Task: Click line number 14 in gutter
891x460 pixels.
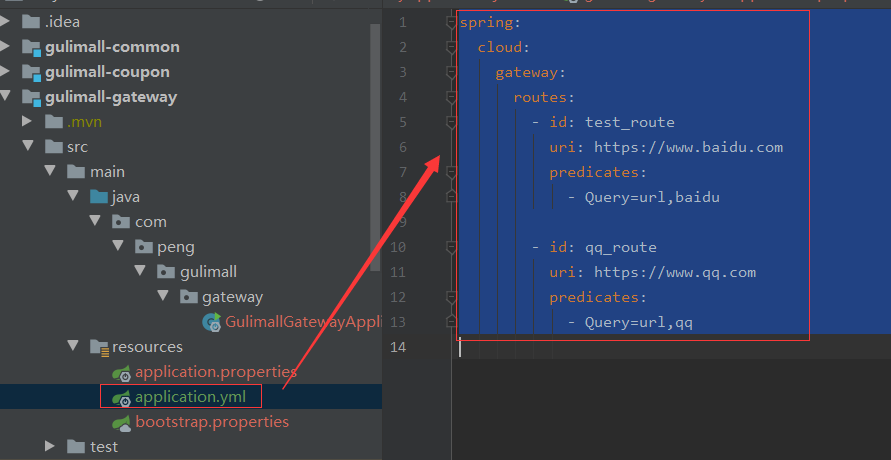Action: [399, 346]
